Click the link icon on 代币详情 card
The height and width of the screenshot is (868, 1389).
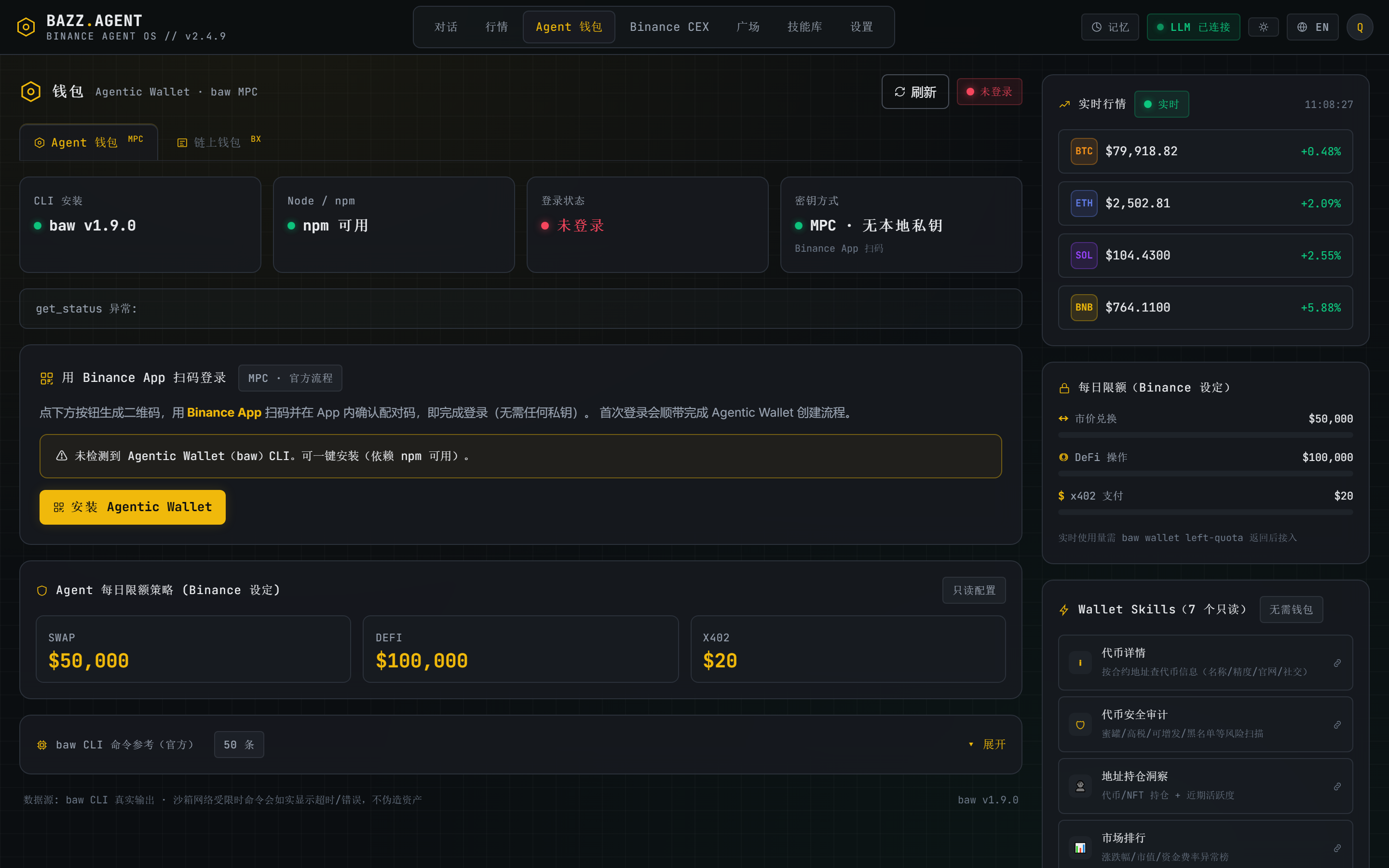point(1337,663)
